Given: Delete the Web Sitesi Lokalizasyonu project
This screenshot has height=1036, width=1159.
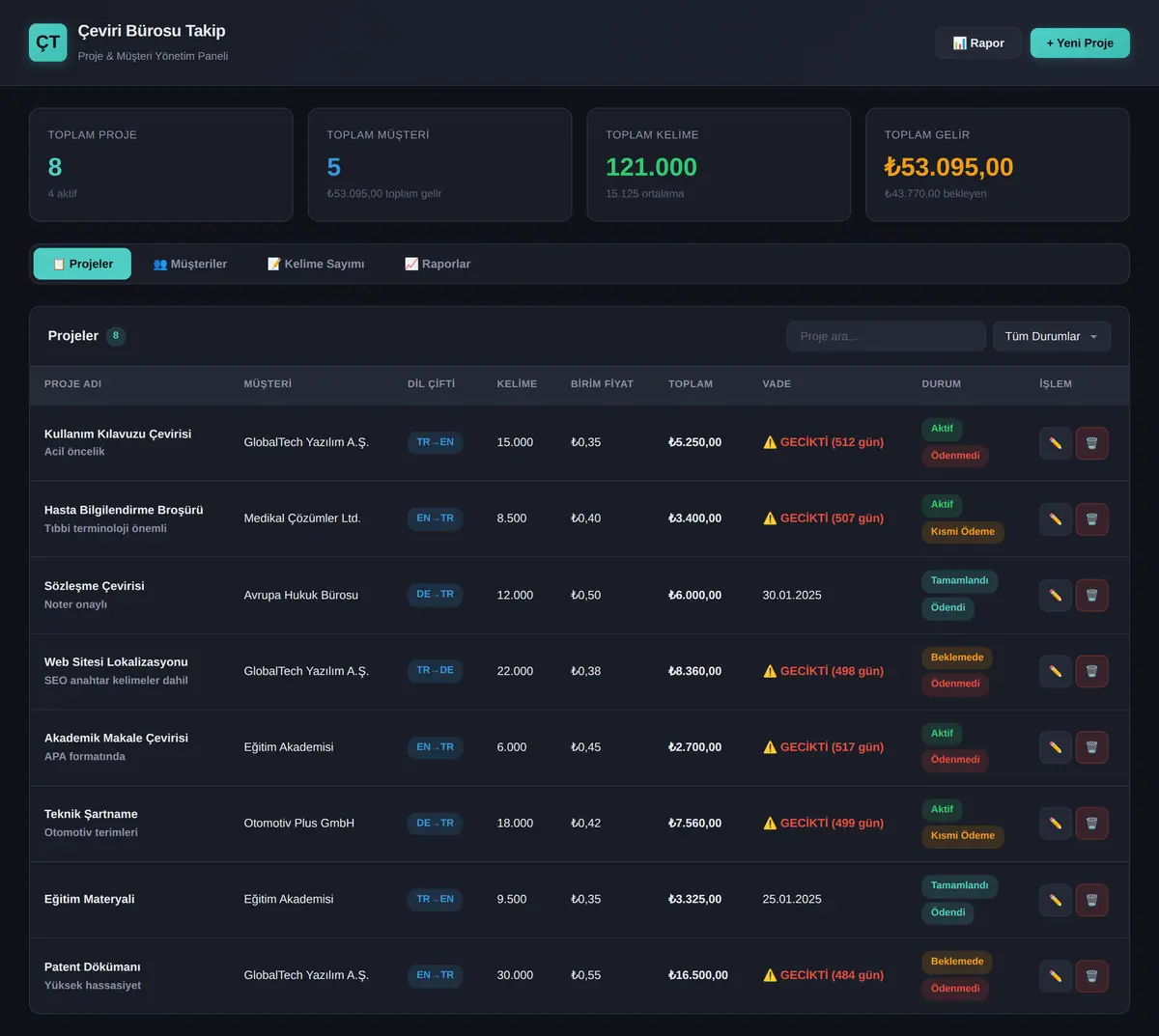Looking at the screenshot, I should click(x=1092, y=671).
